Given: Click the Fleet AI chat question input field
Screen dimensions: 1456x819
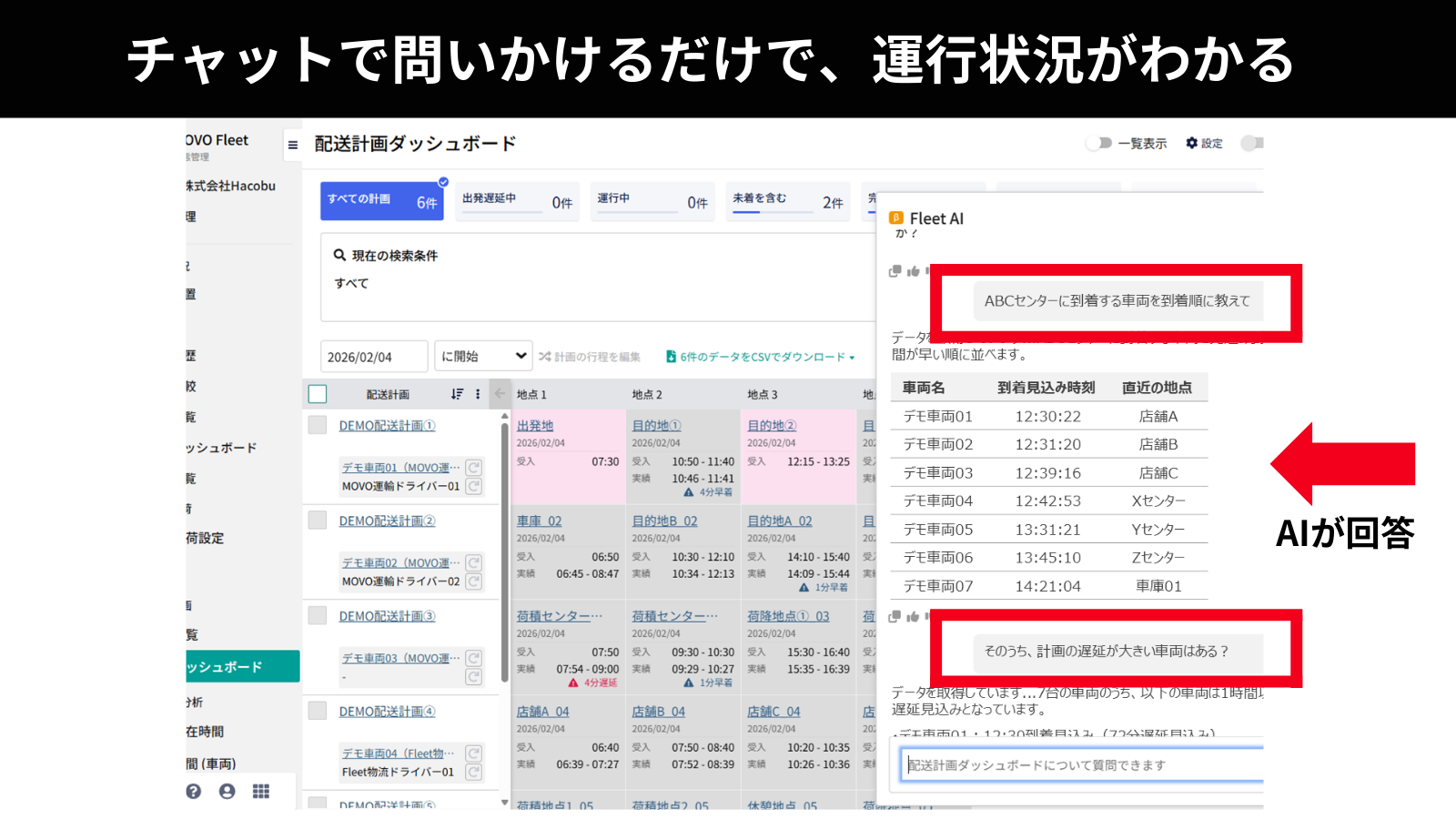Looking at the screenshot, I should 1083,765.
